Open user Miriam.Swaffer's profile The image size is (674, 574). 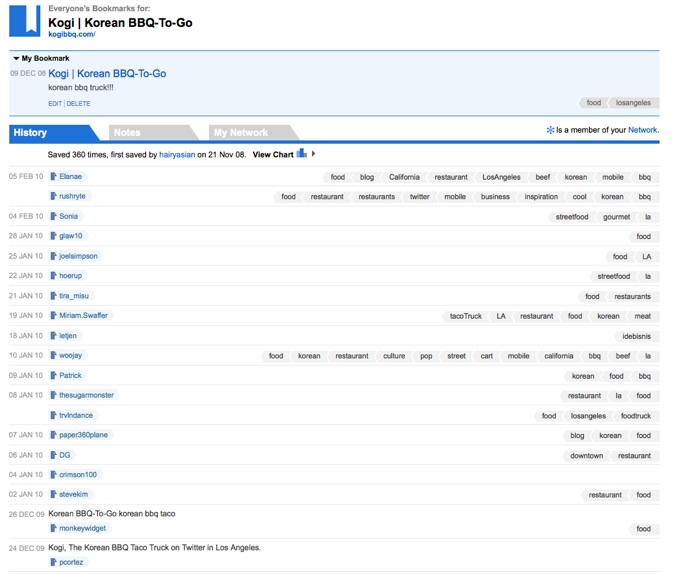83,316
